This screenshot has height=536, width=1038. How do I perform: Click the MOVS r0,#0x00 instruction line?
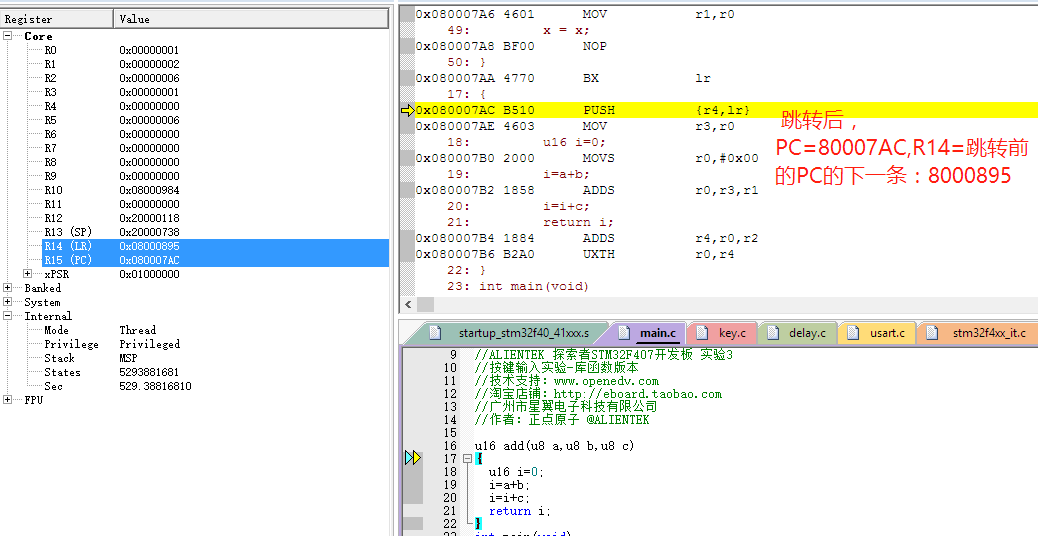587,158
